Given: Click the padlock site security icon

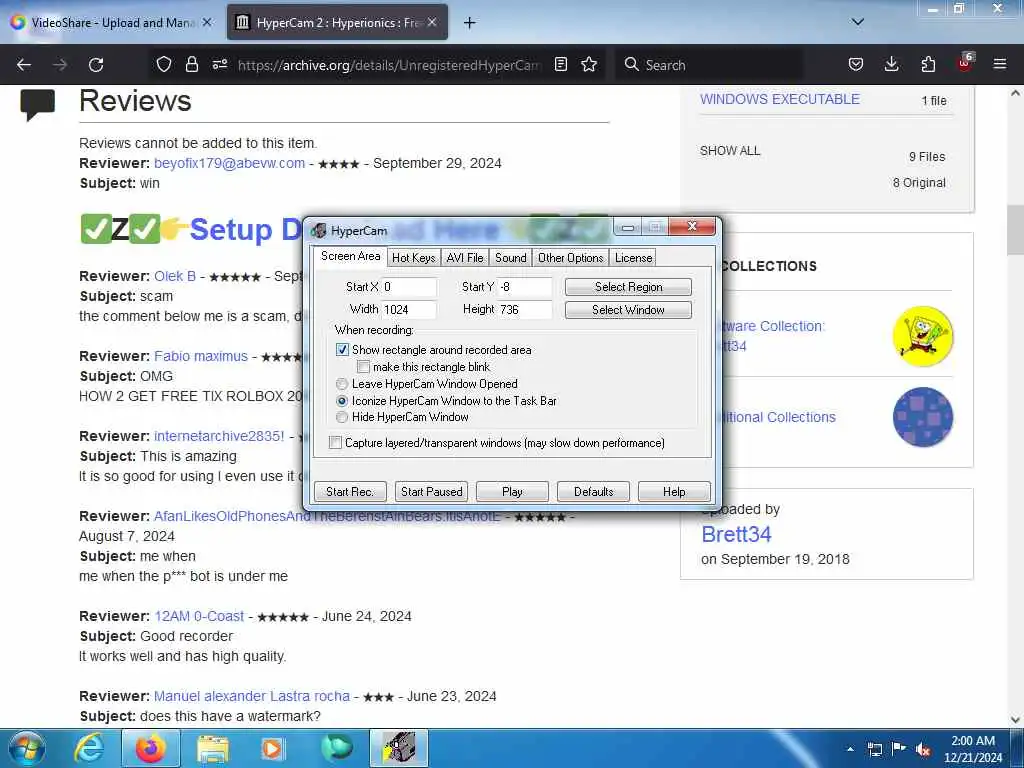Looking at the screenshot, I should coord(191,64).
